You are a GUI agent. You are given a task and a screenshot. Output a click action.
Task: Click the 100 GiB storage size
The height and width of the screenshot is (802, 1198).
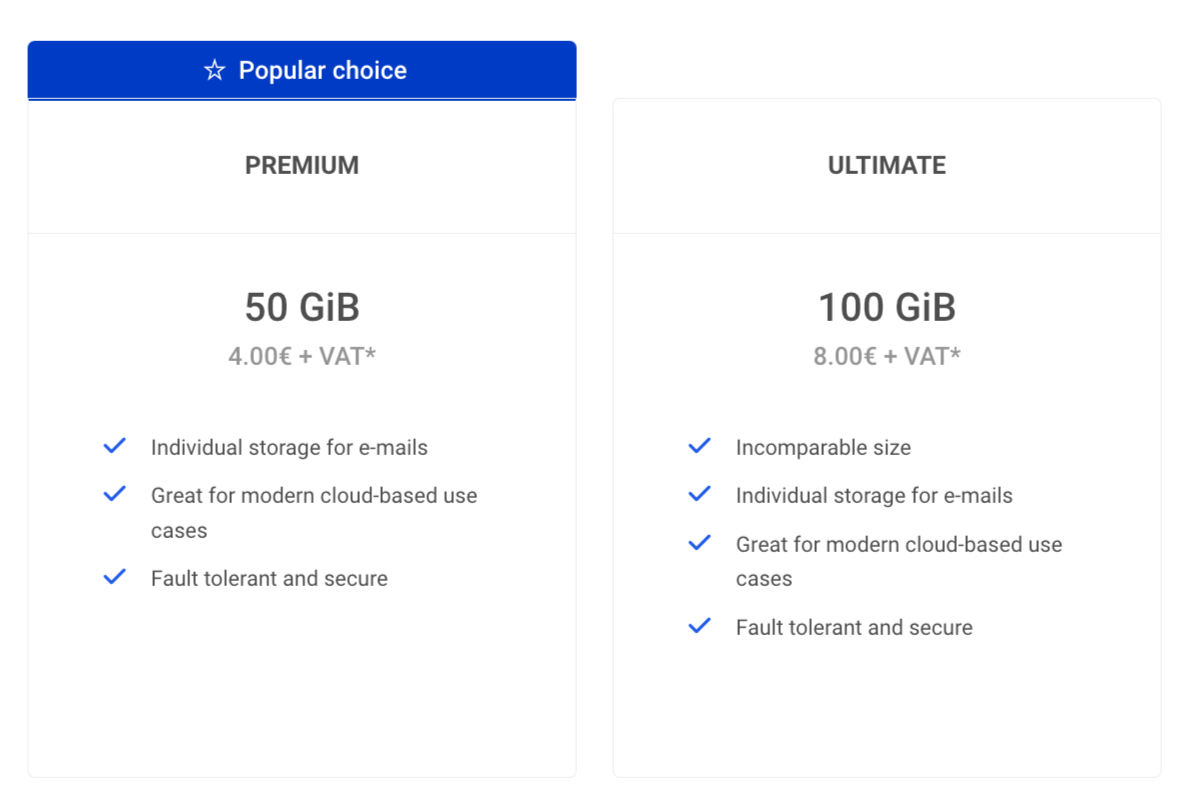click(x=887, y=307)
